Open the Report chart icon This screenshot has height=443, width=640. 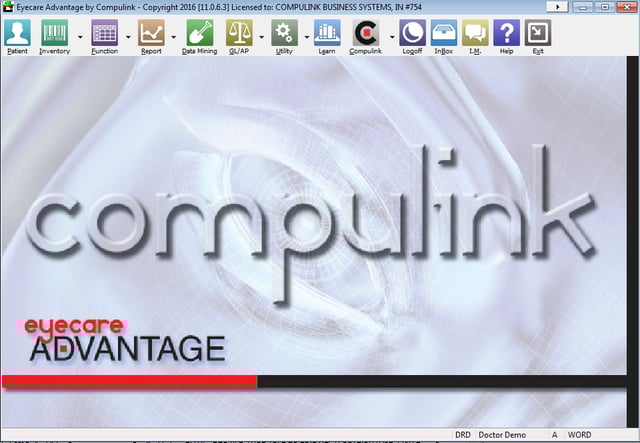151,33
